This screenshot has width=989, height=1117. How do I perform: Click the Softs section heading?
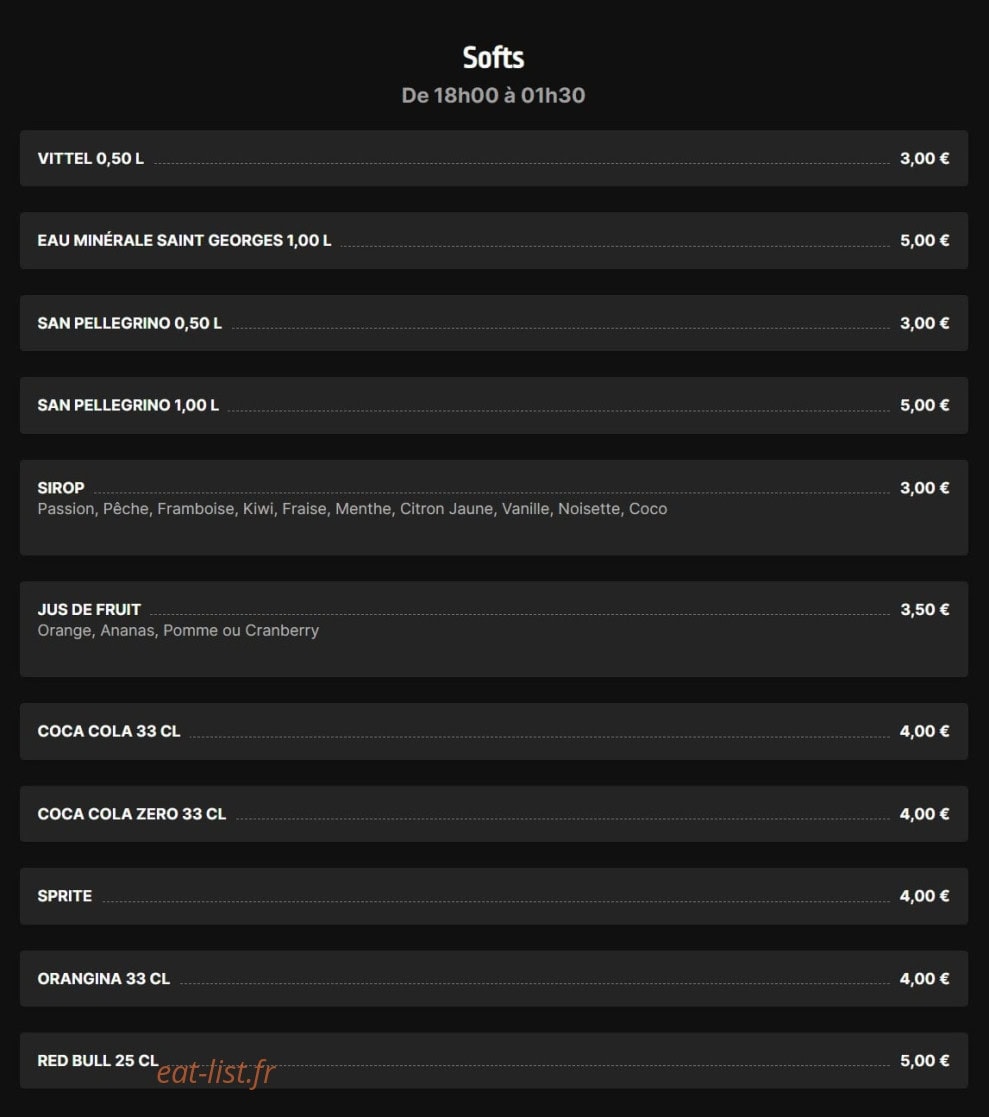tap(493, 58)
